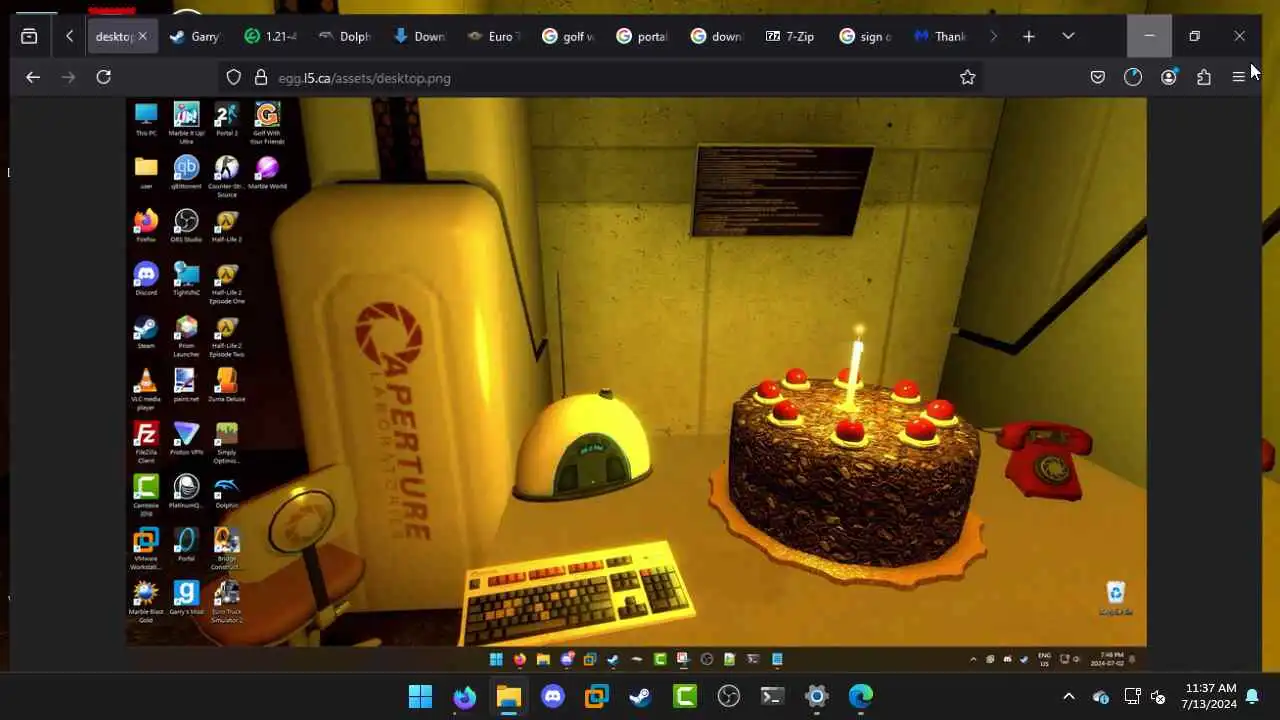The width and height of the screenshot is (1280, 720).
Task: Open the network status tray icon
Action: 1133,696
